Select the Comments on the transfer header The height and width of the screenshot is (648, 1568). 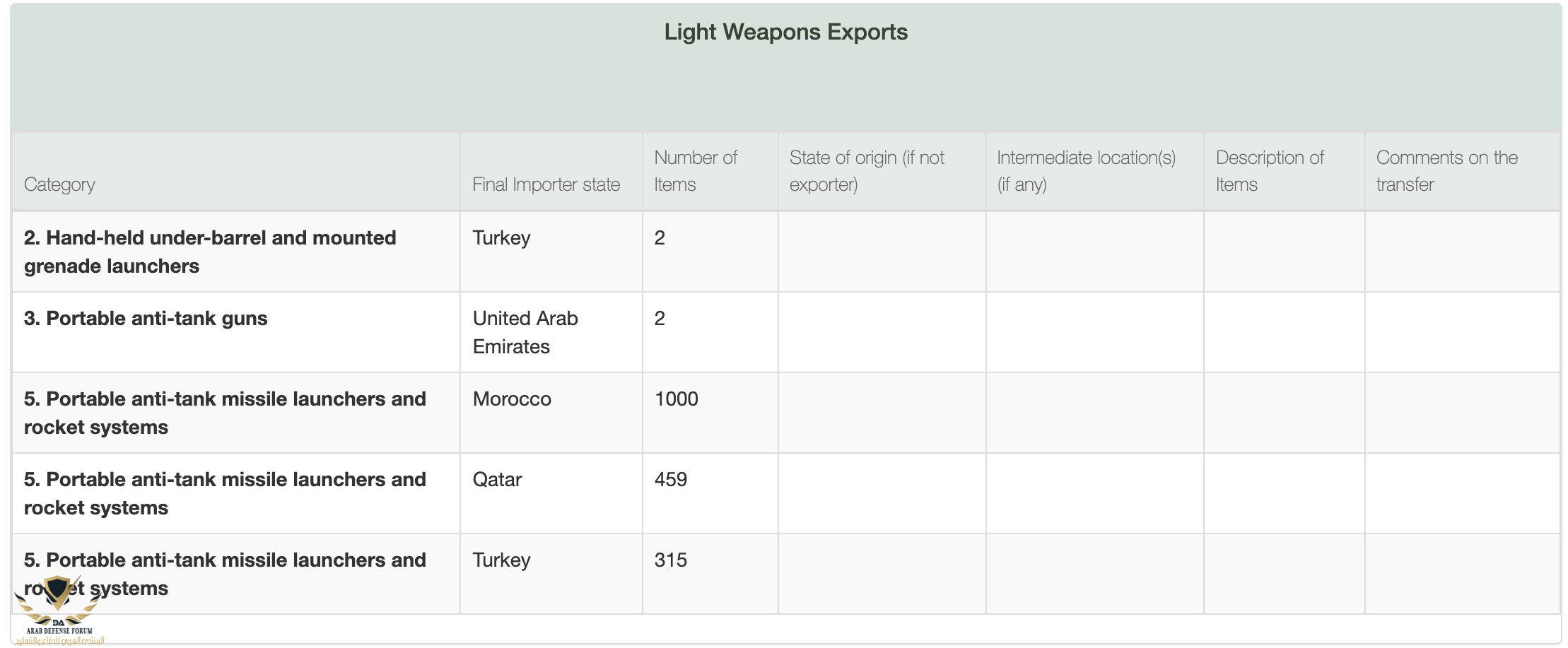coord(1446,171)
